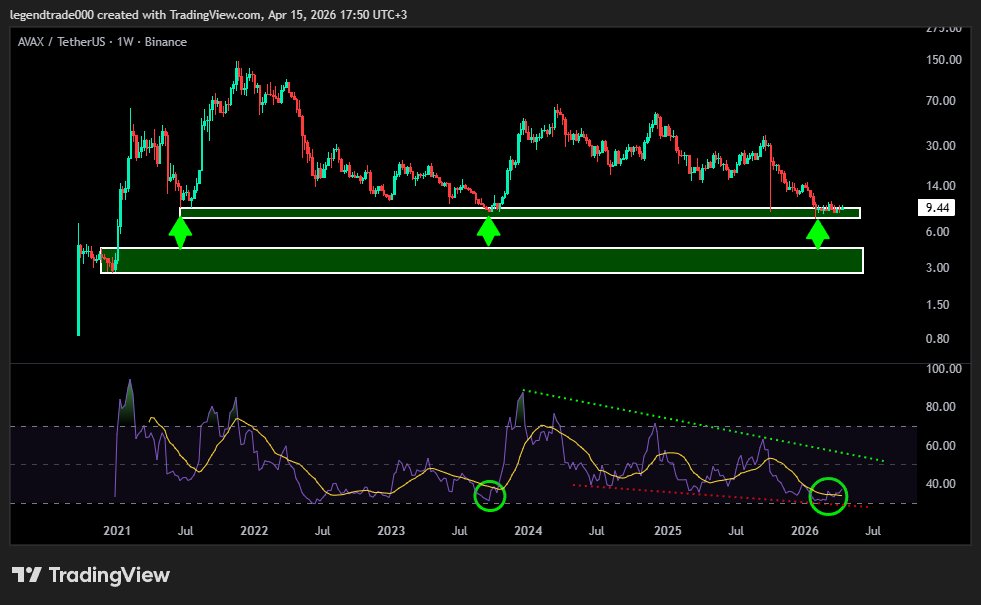
Task: Select the green circle on RSI before 2024
Action: pyautogui.click(x=490, y=494)
